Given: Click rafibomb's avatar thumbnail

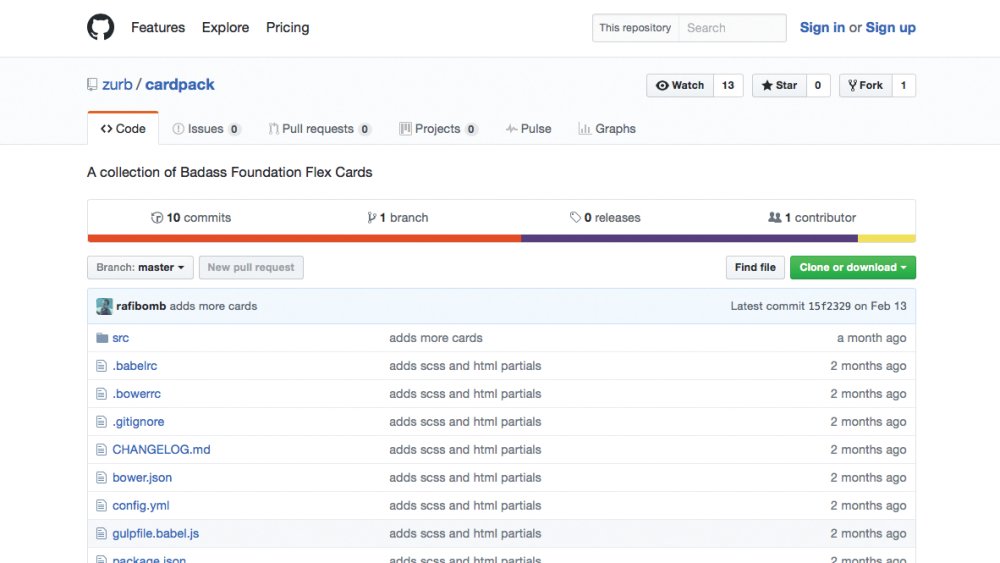Looking at the screenshot, I should 105,306.
